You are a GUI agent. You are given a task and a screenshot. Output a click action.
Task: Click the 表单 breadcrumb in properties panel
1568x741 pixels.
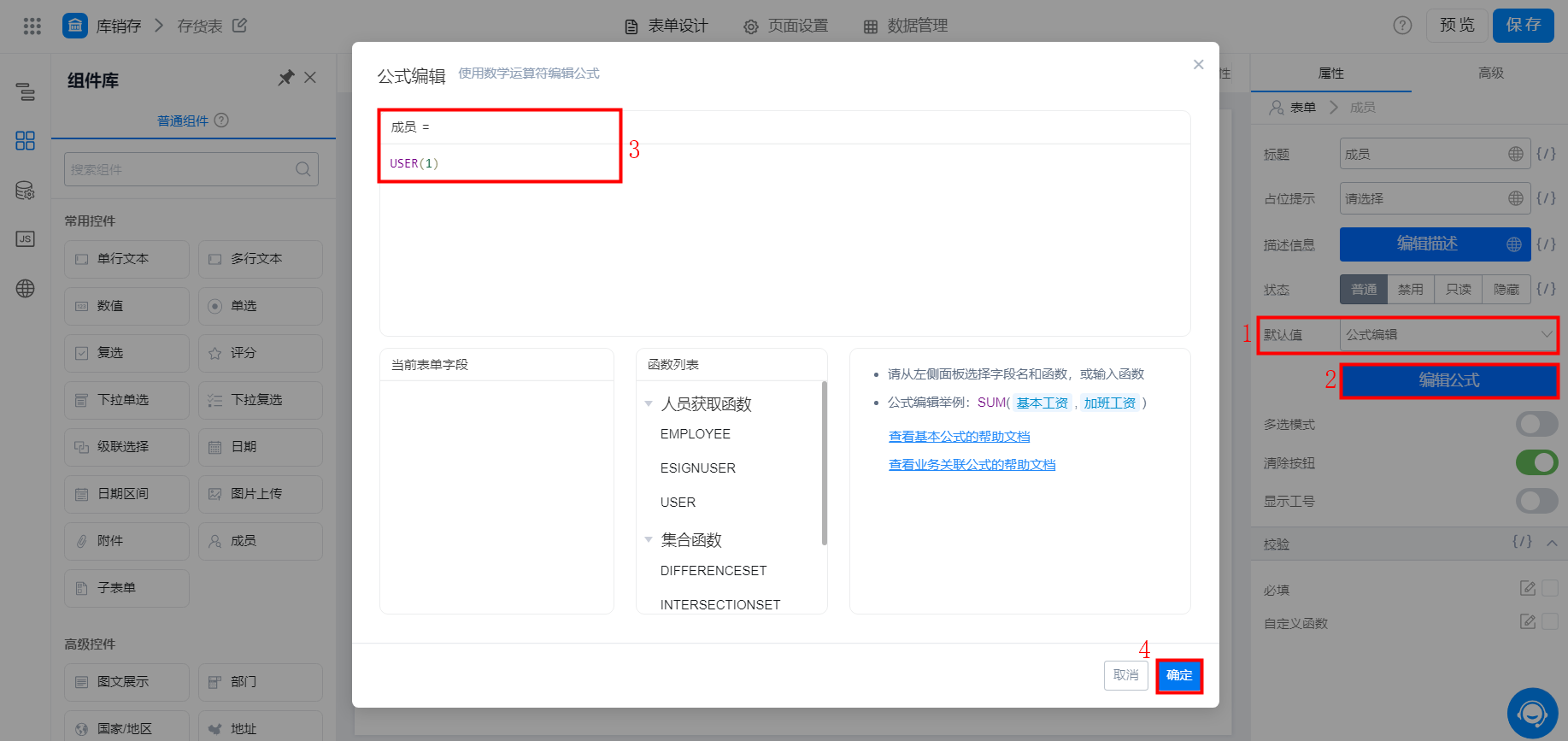click(x=1302, y=108)
